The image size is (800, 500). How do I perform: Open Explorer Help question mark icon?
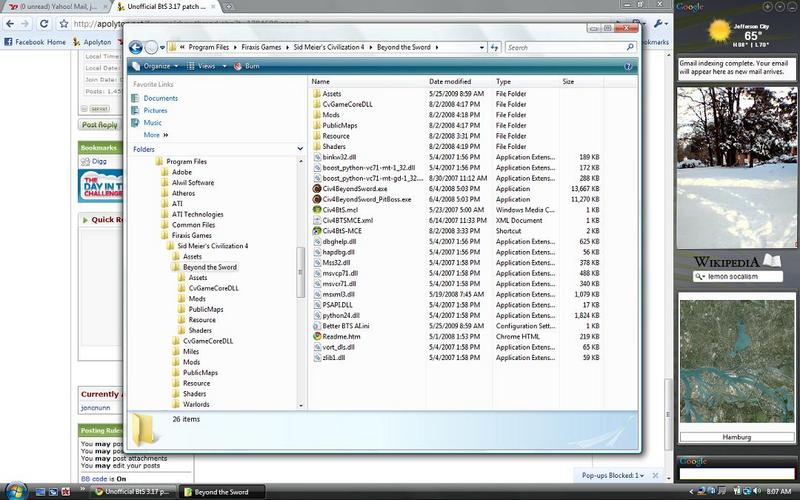tap(628, 66)
